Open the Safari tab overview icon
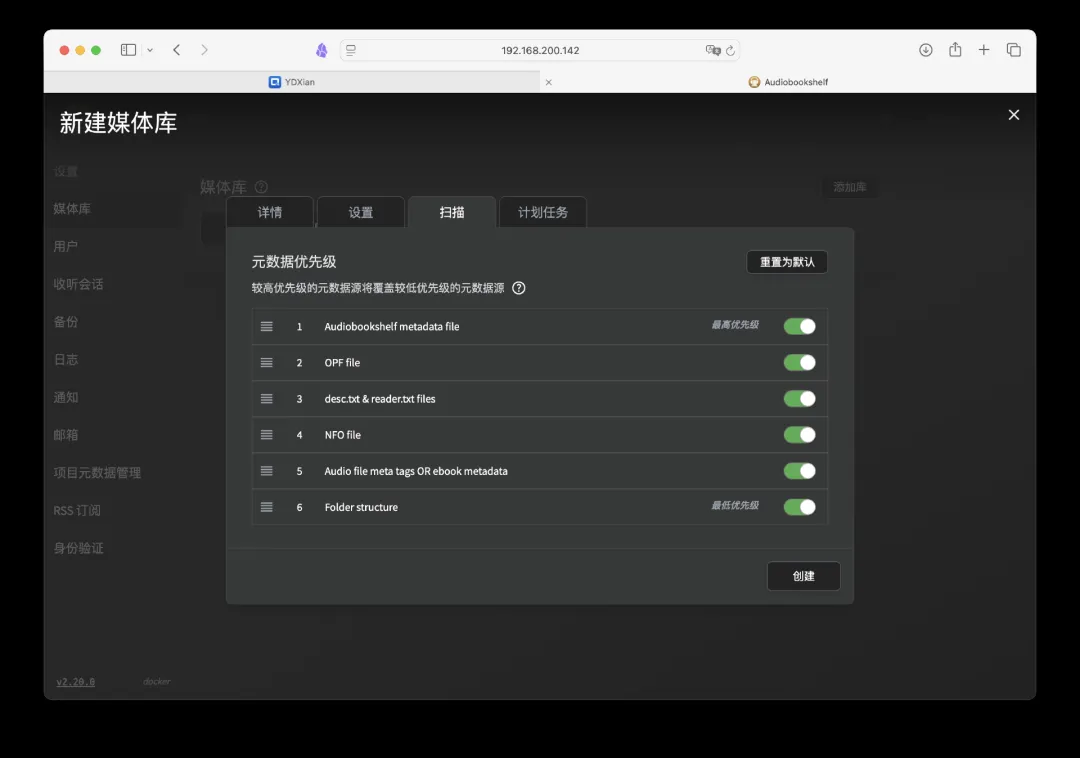The height and width of the screenshot is (758, 1080). click(x=1013, y=50)
